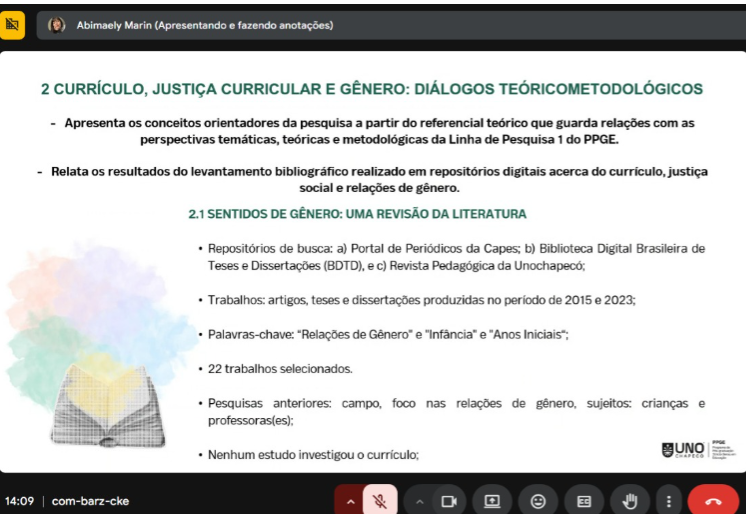Click the 14:09 clock in bottom bar

click(x=19, y=501)
